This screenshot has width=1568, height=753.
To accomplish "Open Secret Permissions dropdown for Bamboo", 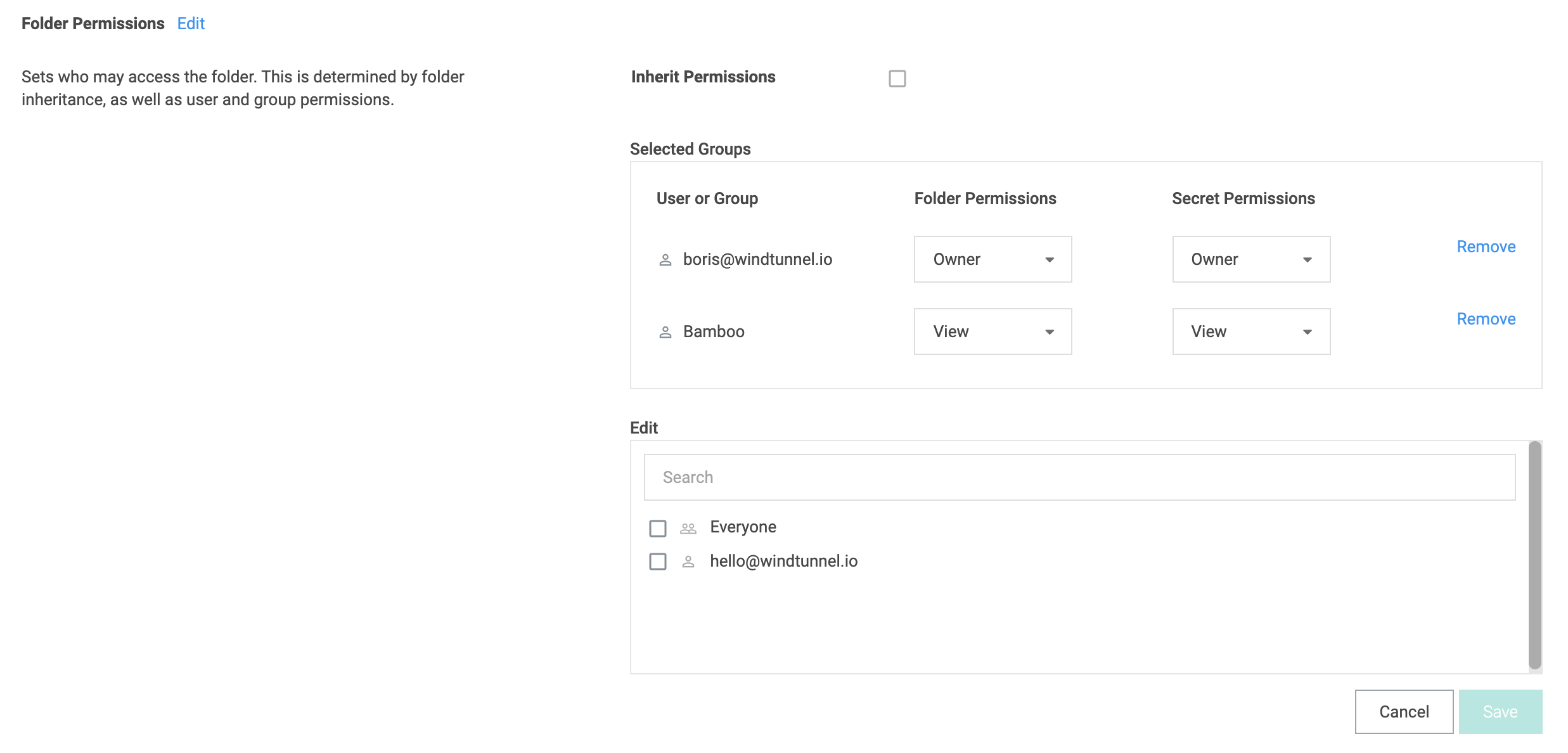I will pyautogui.click(x=1251, y=331).
